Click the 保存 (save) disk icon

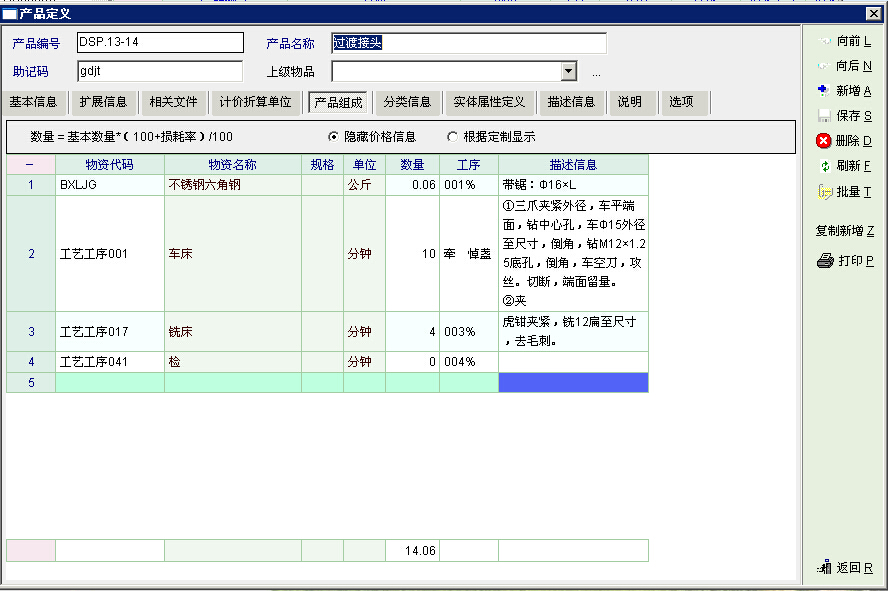tap(825, 116)
